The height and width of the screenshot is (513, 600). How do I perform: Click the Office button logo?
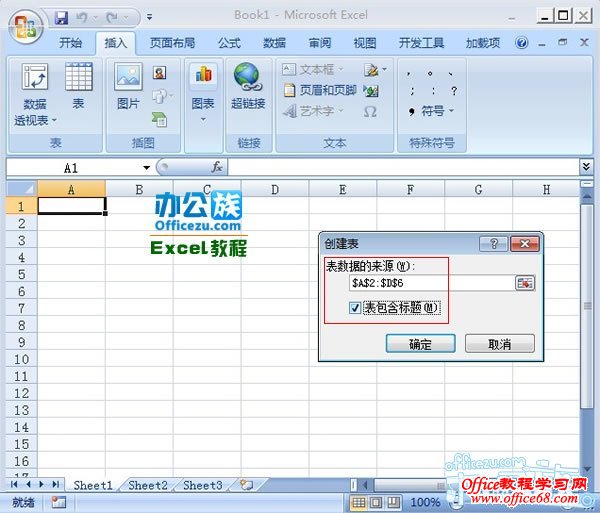tap(25, 27)
